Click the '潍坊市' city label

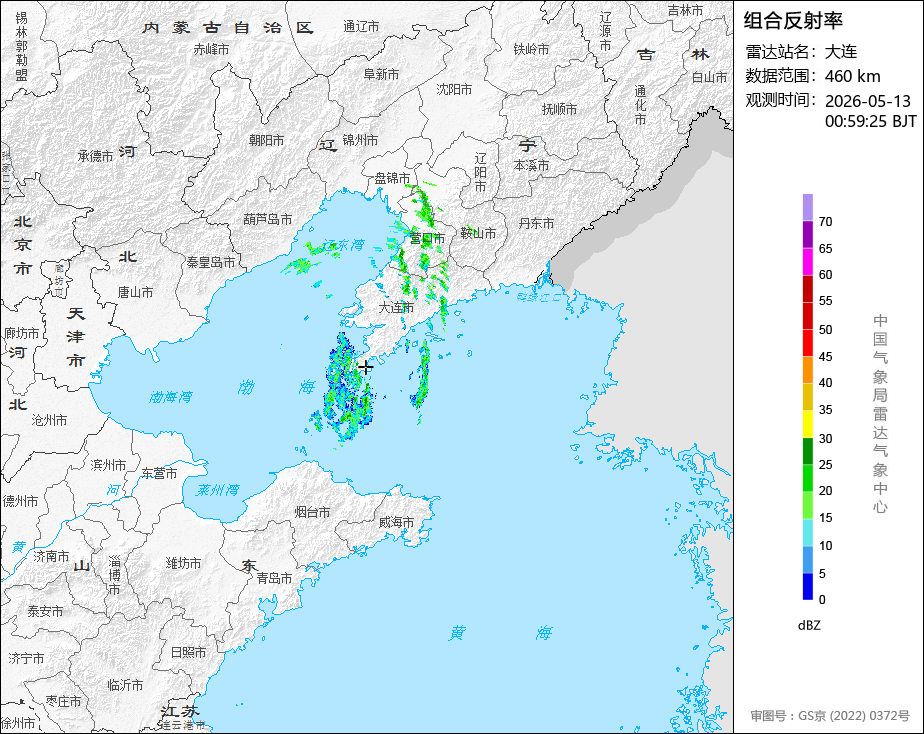tap(183, 563)
